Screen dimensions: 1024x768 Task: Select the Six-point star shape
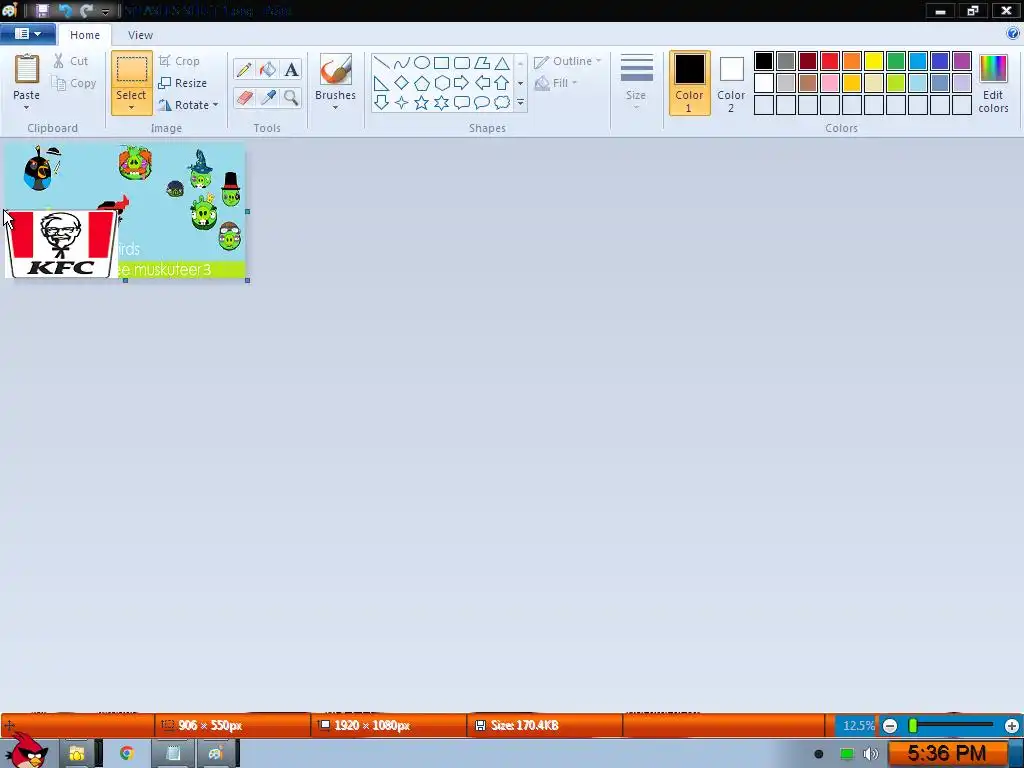[x=442, y=103]
